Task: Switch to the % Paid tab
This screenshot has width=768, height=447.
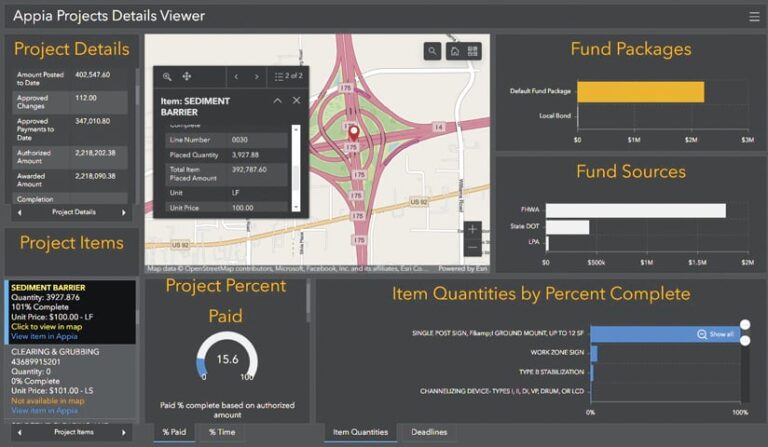Action: pyautogui.click(x=174, y=432)
